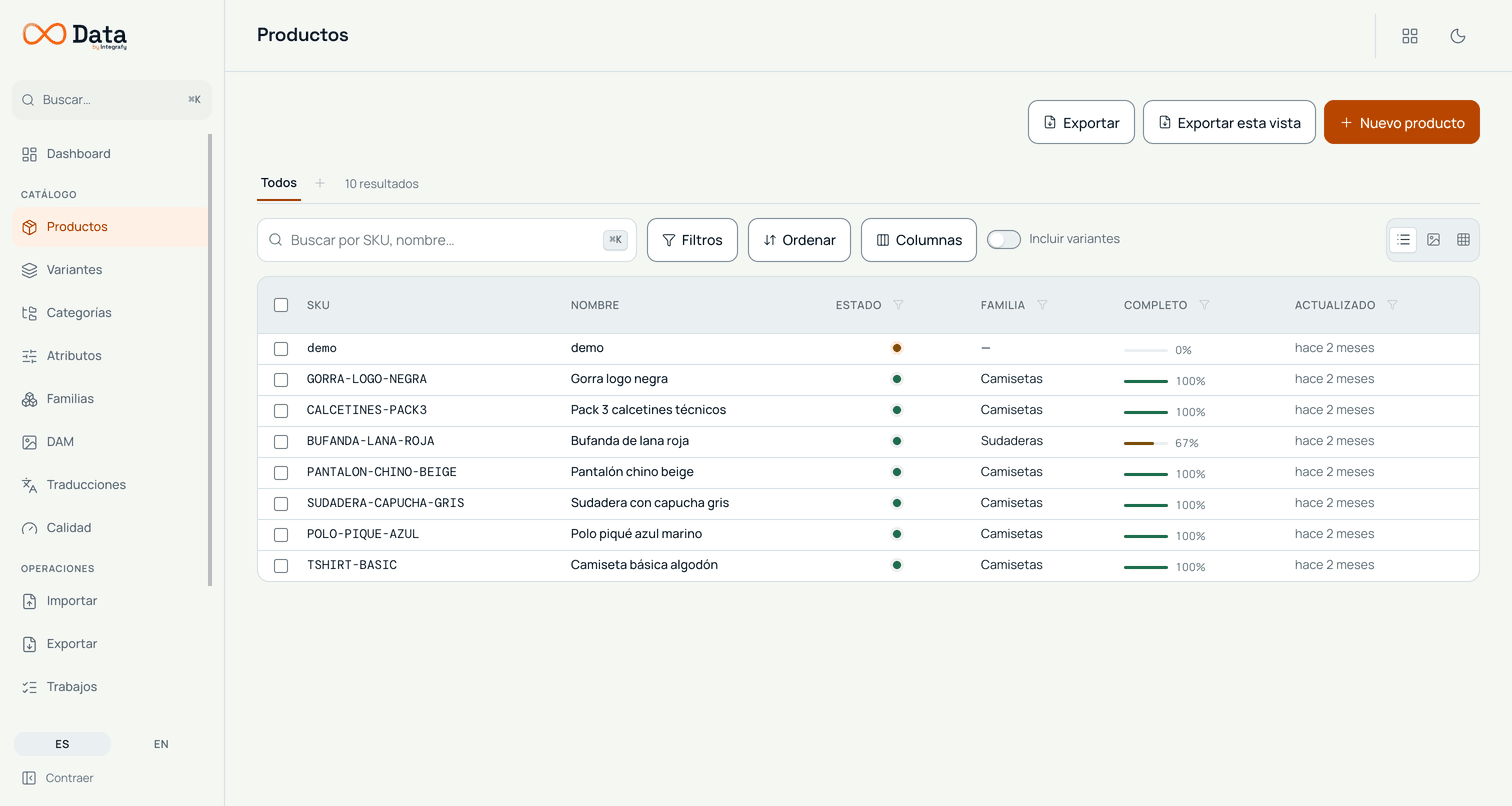Viewport: 1512px width, 806px height.
Task: Select the Todos tab
Action: [x=279, y=183]
